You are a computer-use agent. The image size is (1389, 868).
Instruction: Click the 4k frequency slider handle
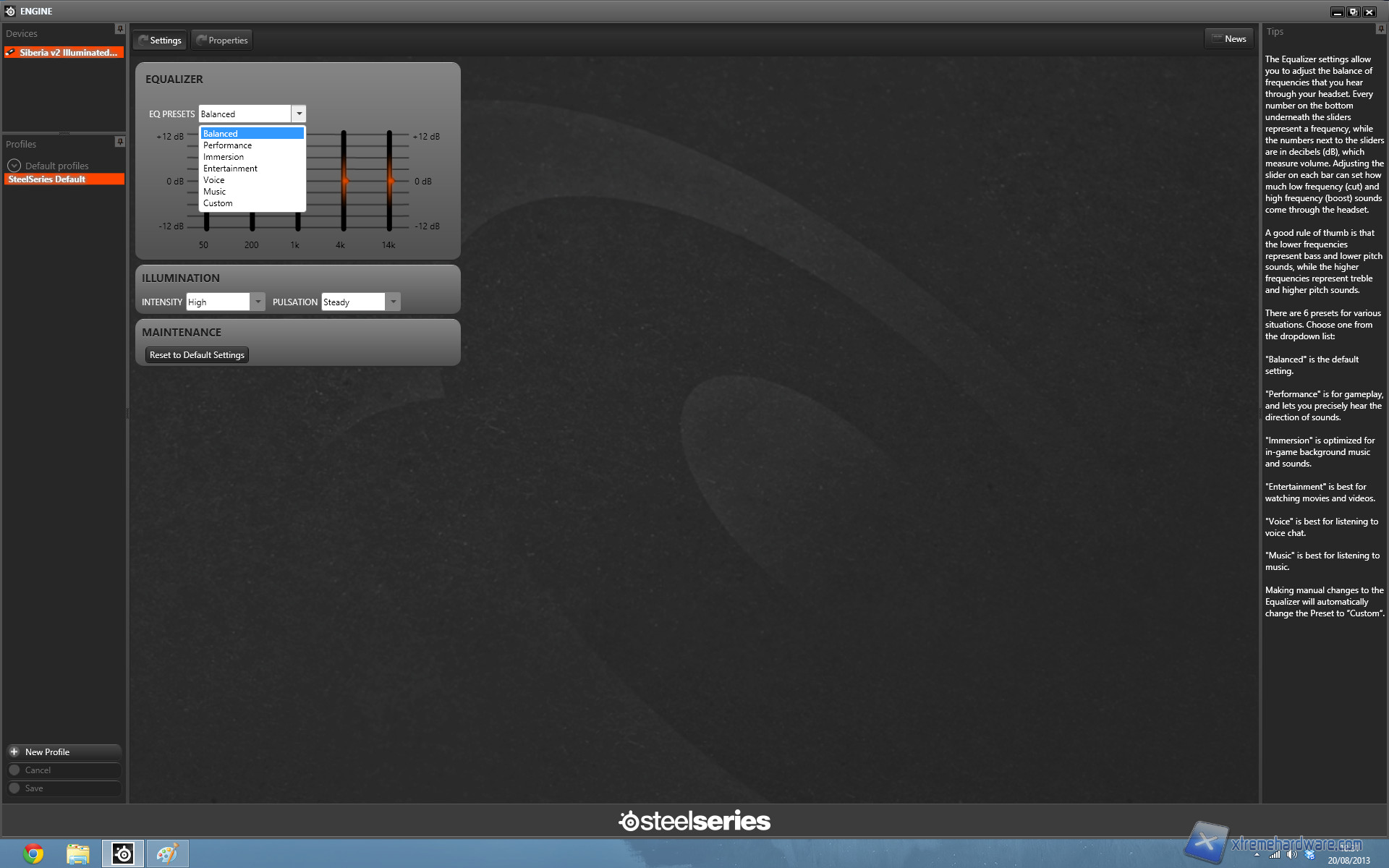[x=344, y=181]
